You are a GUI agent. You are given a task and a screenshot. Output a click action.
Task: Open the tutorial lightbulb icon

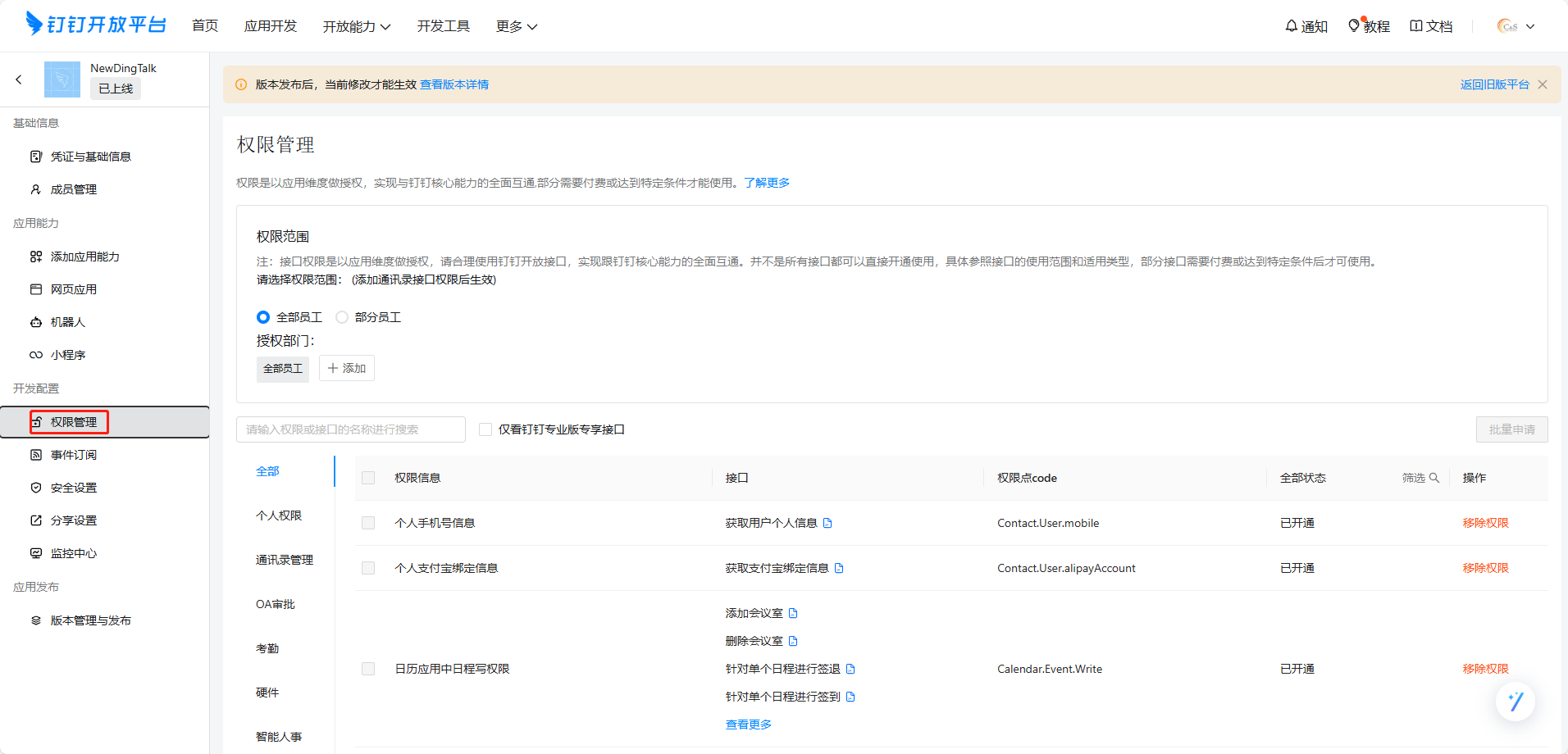tap(1354, 26)
